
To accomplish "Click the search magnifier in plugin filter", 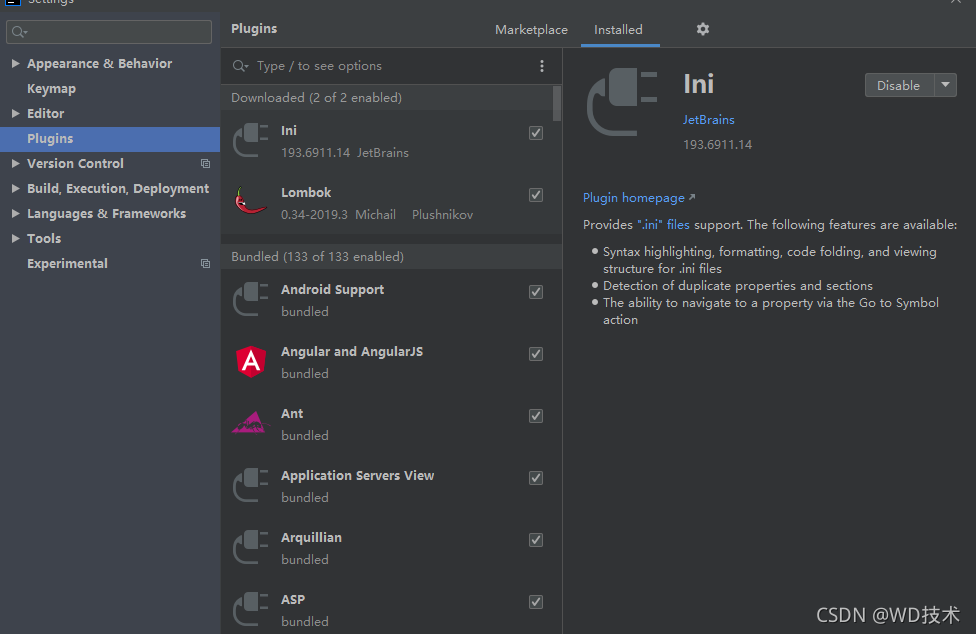I will click(240, 66).
